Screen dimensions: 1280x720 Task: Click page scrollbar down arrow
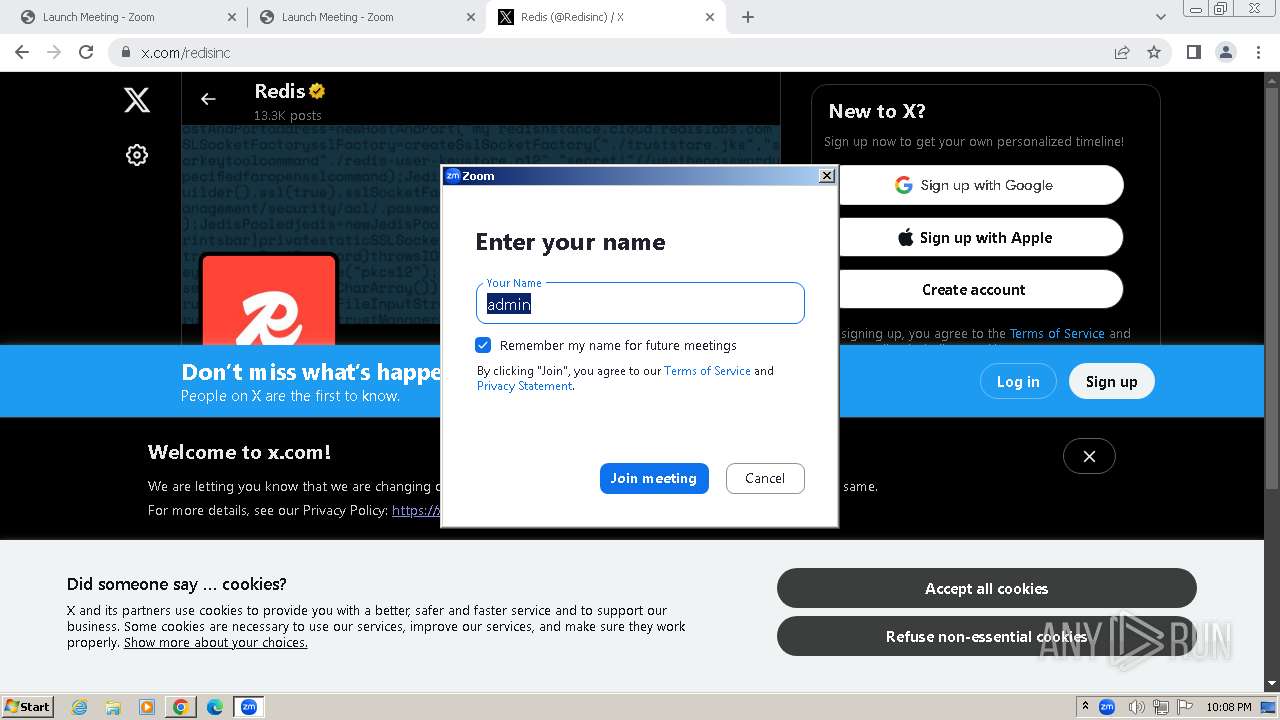click(1272, 684)
